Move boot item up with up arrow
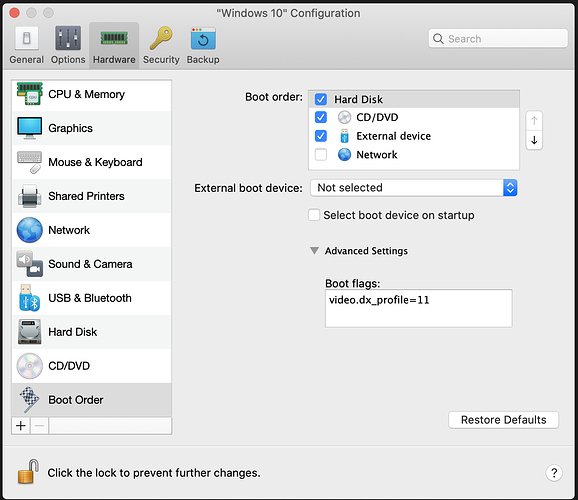 [534, 120]
